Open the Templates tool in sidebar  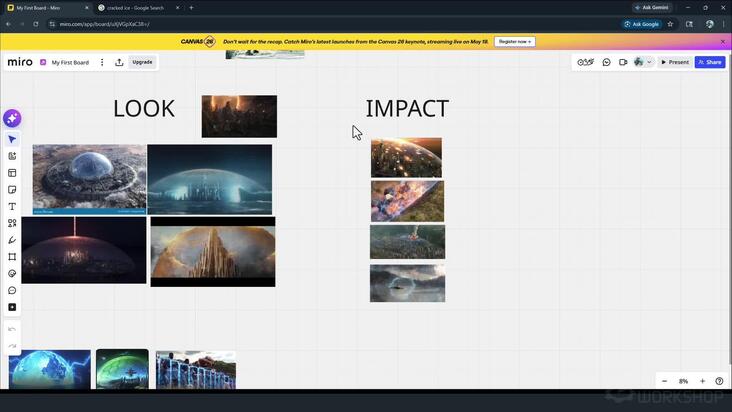pos(12,173)
